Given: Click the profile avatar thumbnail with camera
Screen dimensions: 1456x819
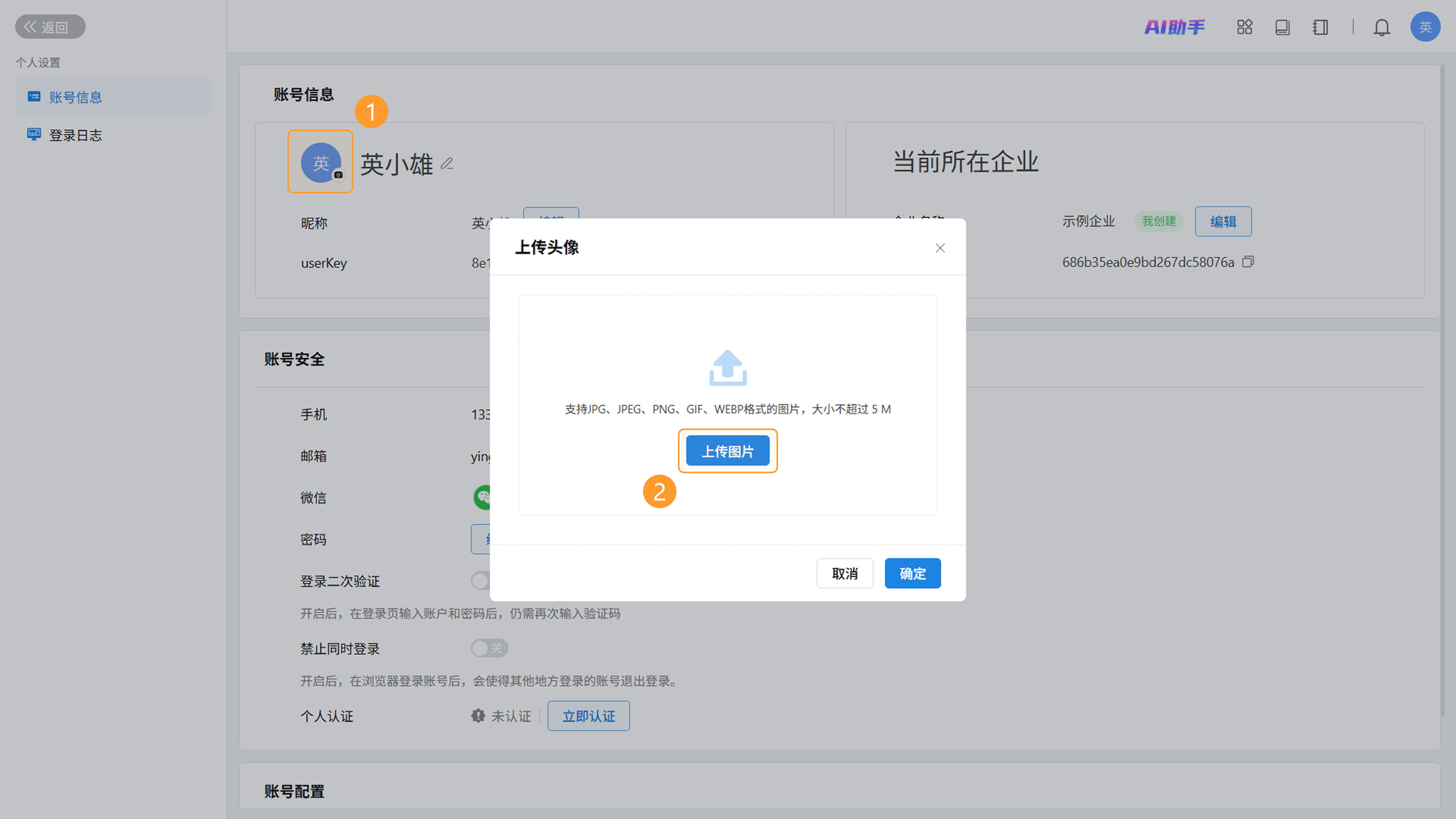Looking at the screenshot, I should click(x=320, y=162).
